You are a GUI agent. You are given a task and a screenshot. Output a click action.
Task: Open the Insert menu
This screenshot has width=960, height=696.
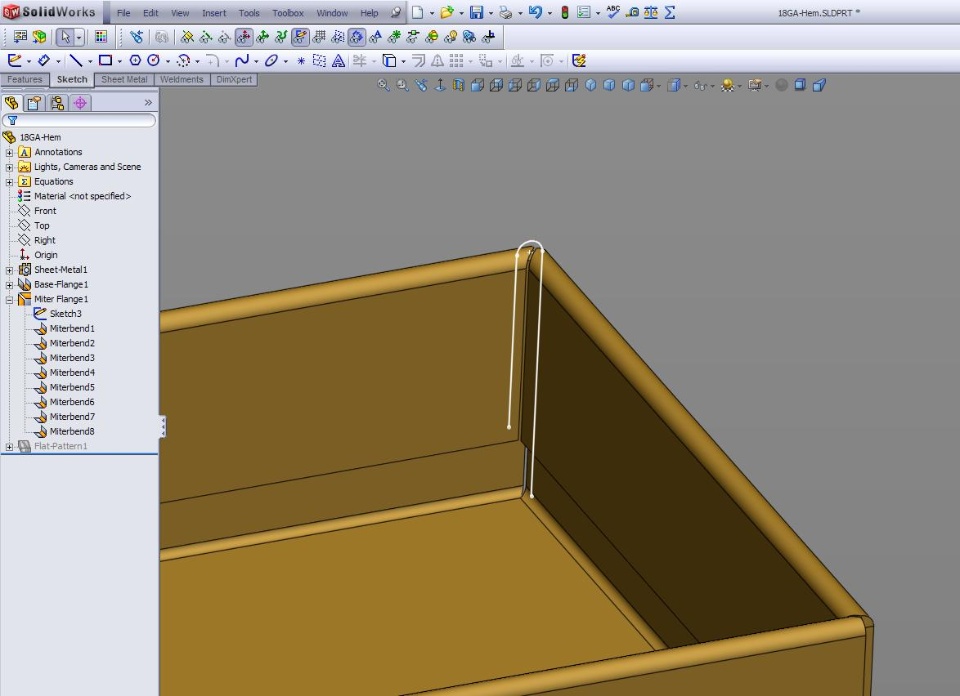214,13
